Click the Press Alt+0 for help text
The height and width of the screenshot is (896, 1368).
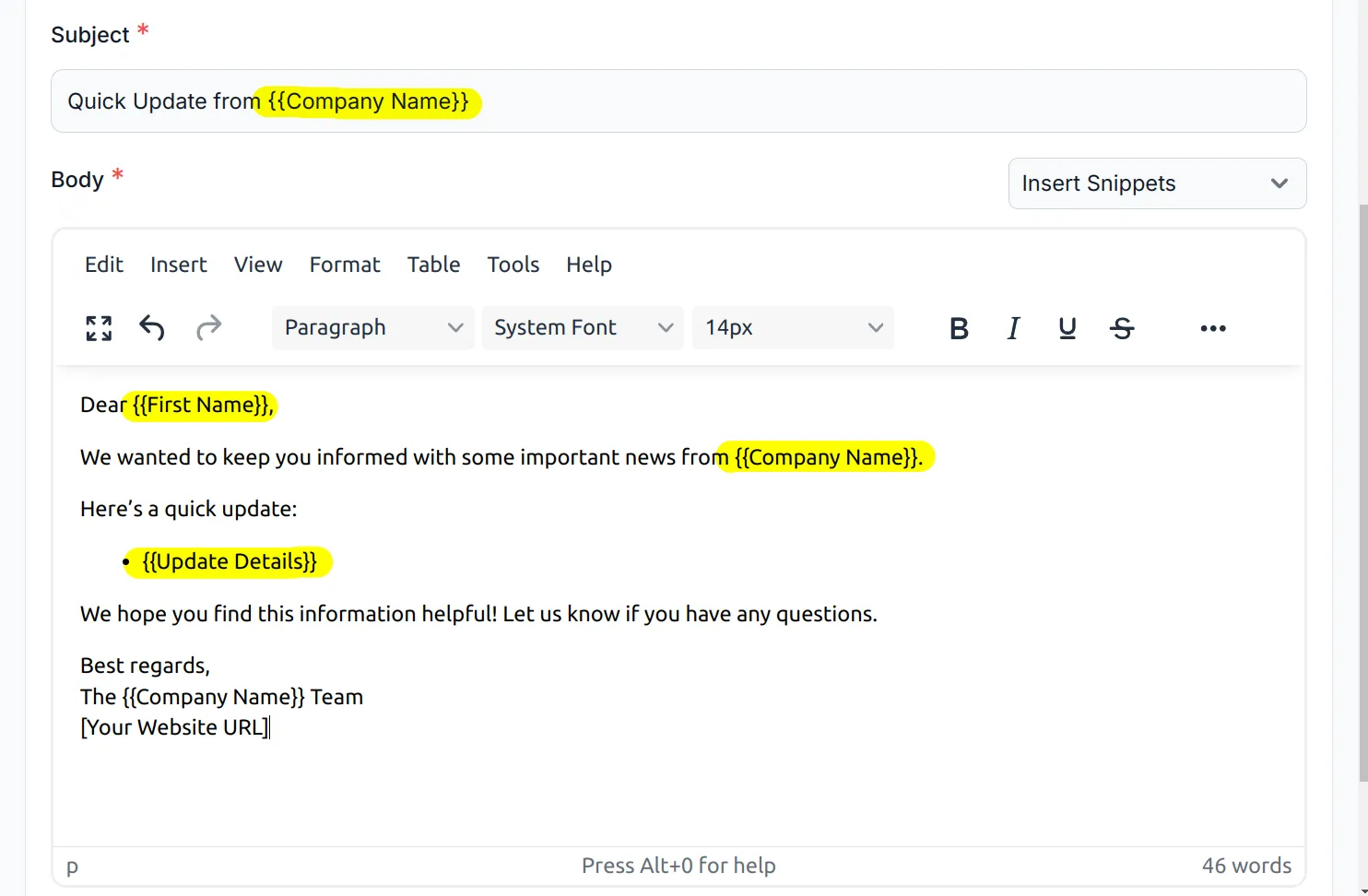tap(678, 866)
